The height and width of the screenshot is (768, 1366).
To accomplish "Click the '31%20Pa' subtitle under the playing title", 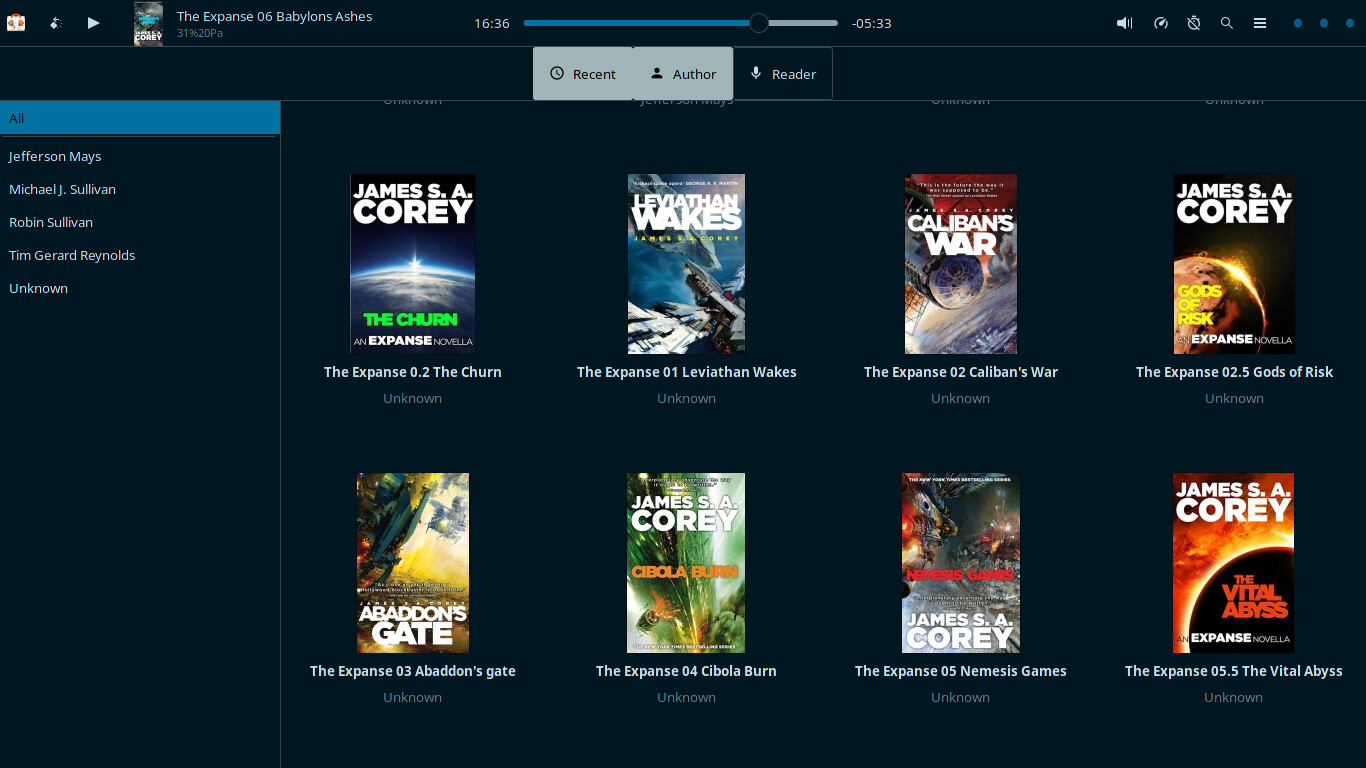I will point(200,33).
